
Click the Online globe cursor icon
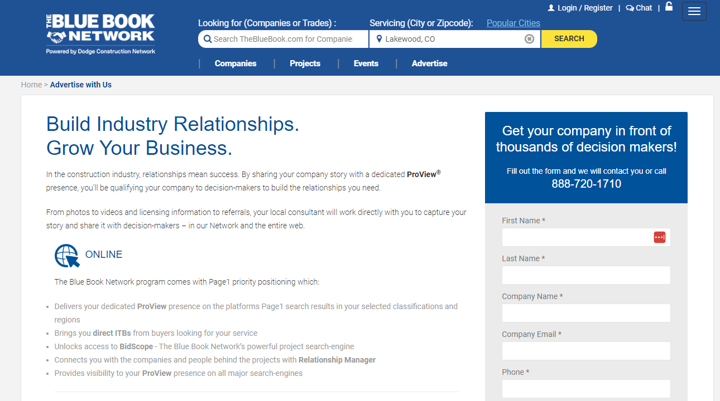coord(67,255)
